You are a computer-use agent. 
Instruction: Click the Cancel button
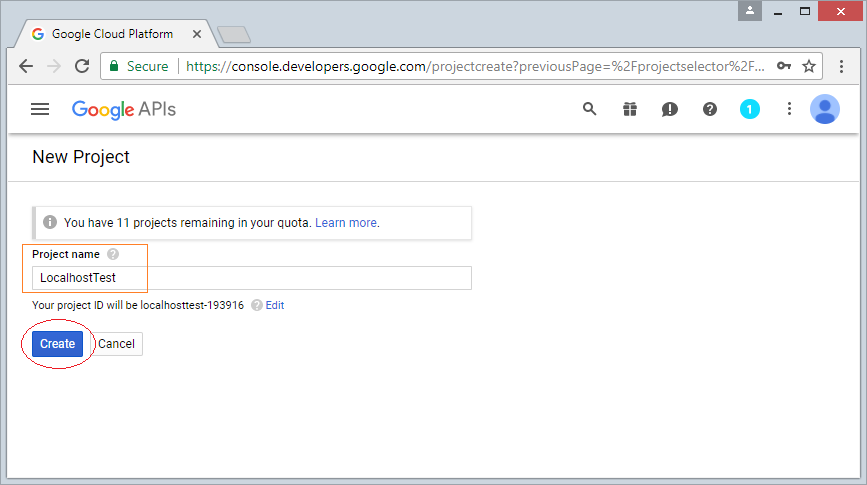pyautogui.click(x=116, y=344)
